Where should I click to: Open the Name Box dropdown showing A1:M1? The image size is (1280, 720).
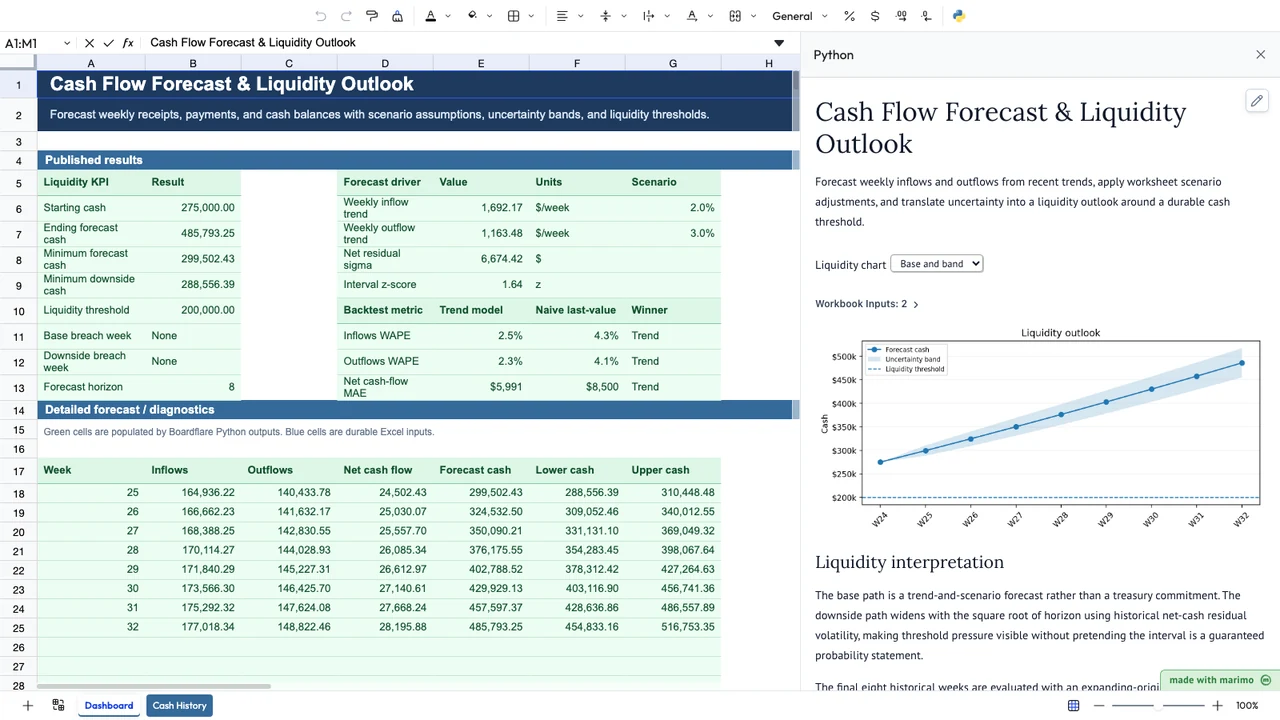(67, 43)
